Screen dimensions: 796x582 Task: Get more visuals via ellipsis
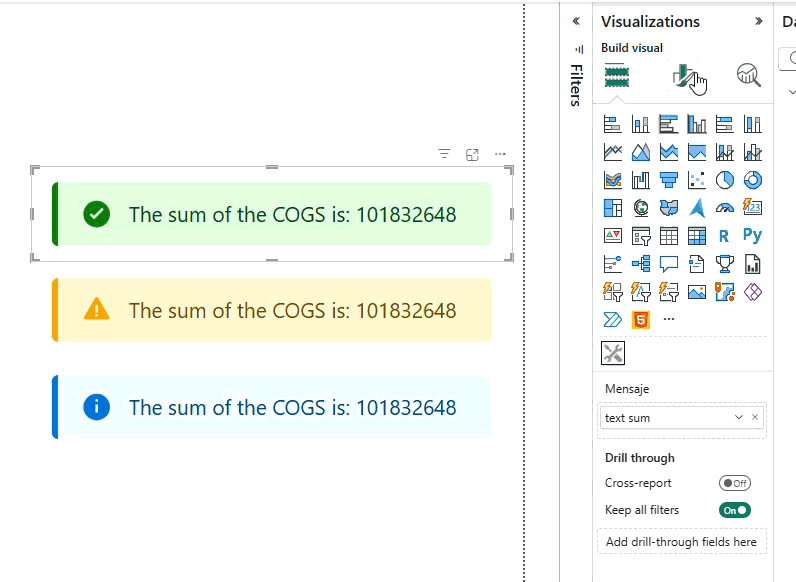click(x=669, y=320)
